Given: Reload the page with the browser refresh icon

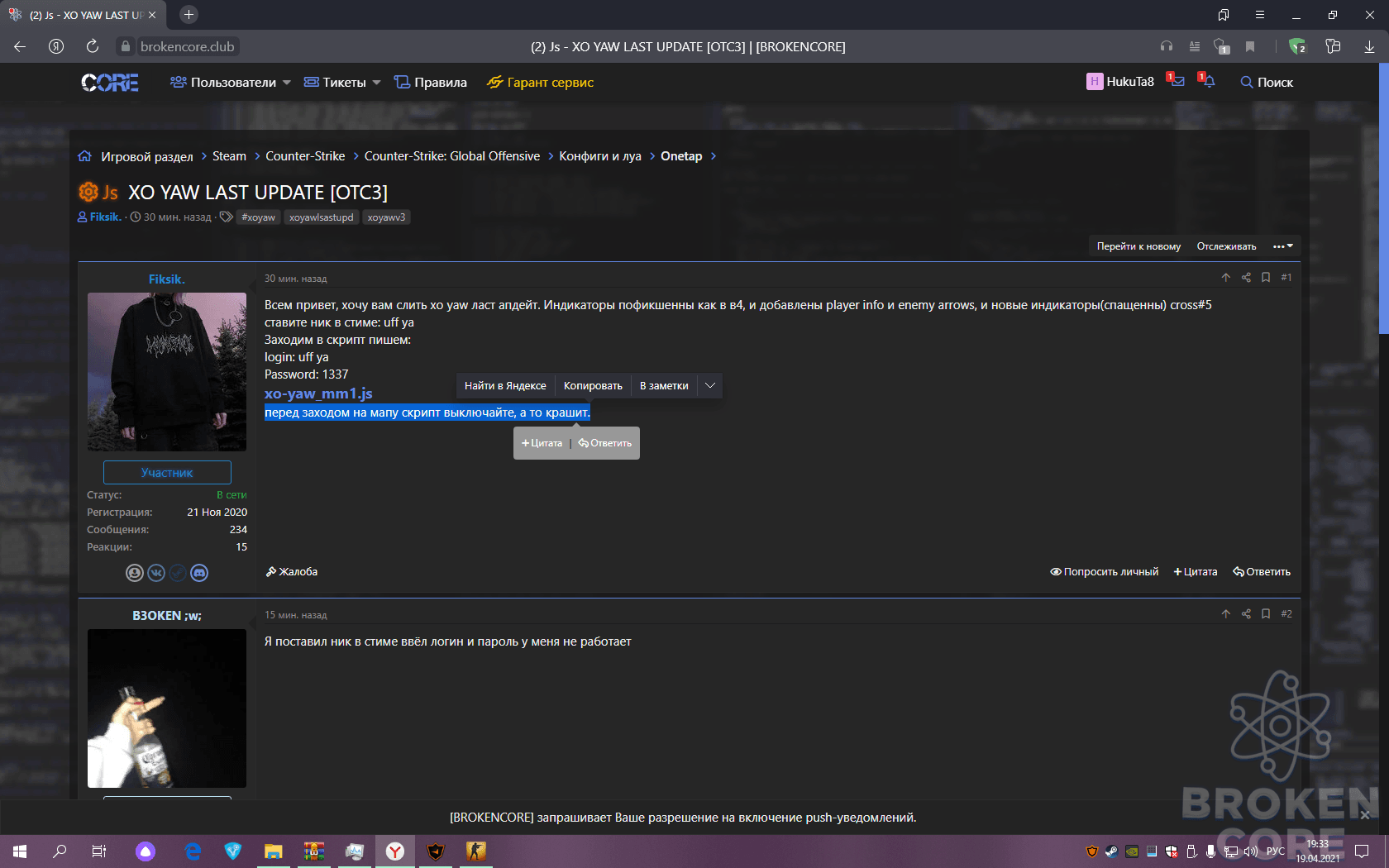Looking at the screenshot, I should point(93,46).
